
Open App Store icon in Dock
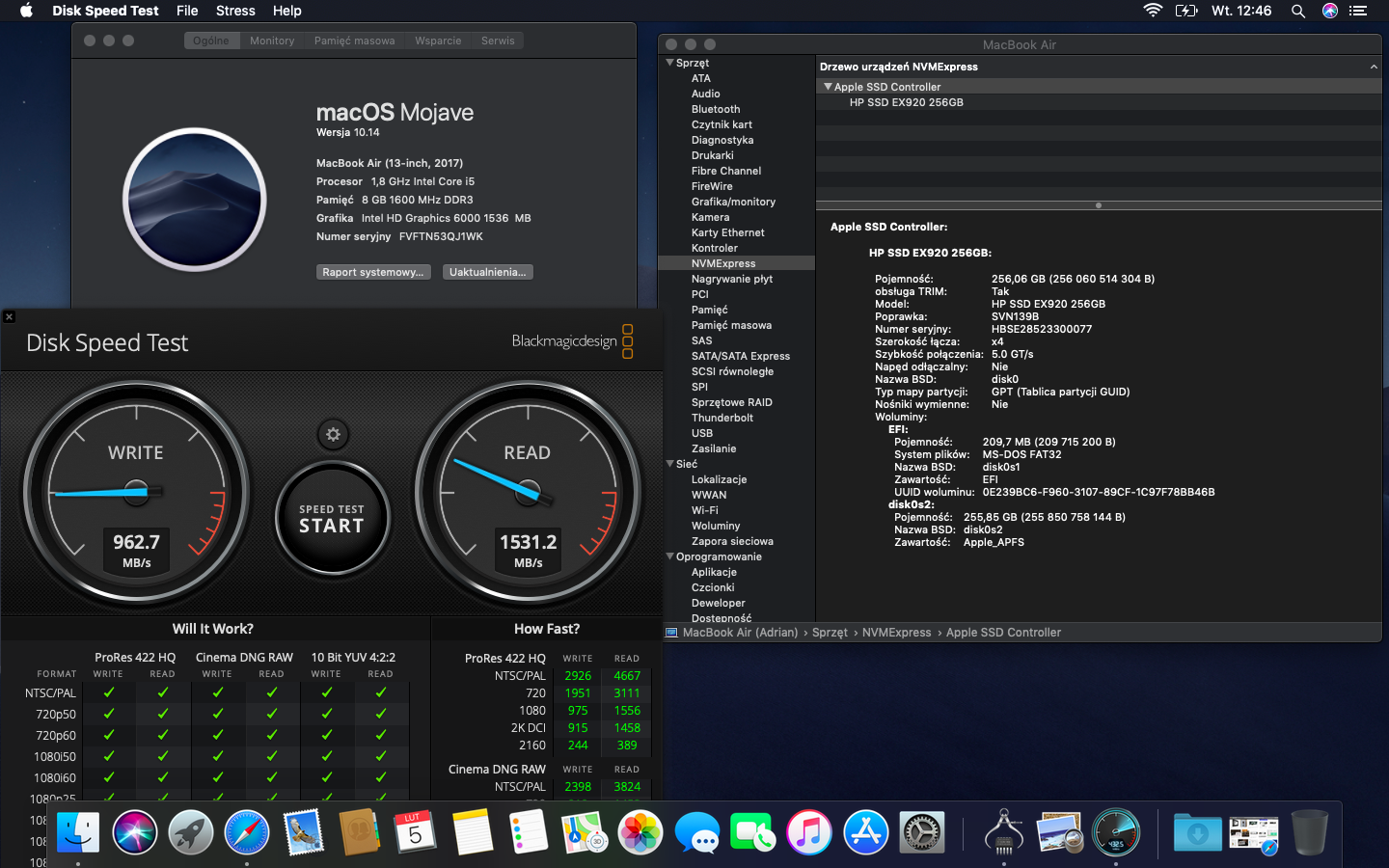pos(865,832)
